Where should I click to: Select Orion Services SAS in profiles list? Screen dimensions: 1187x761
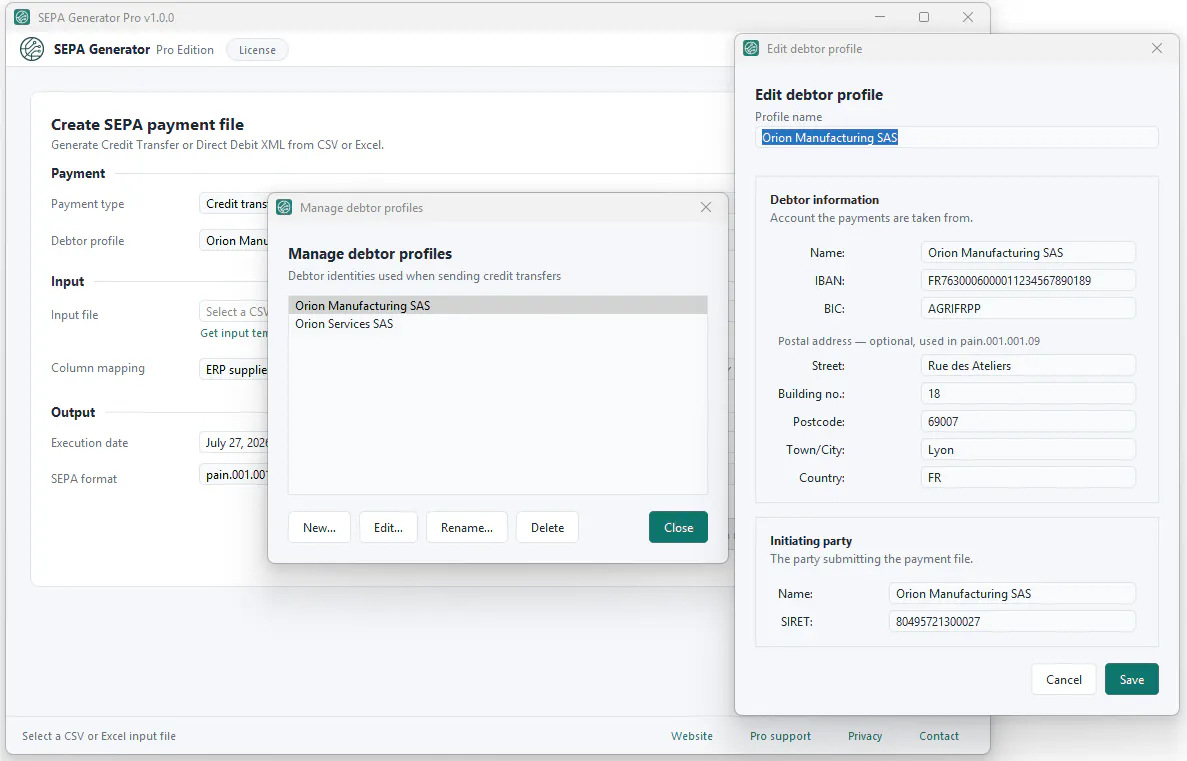click(x=497, y=323)
